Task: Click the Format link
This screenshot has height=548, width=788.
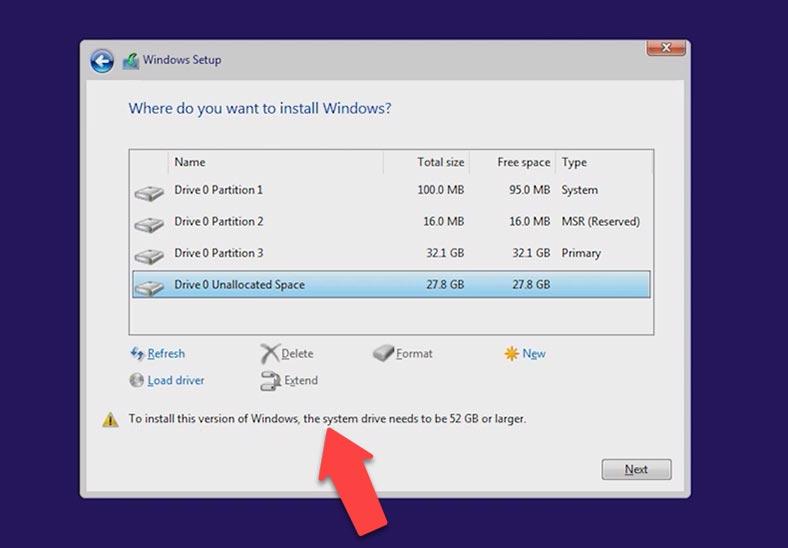Action: click(x=414, y=353)
